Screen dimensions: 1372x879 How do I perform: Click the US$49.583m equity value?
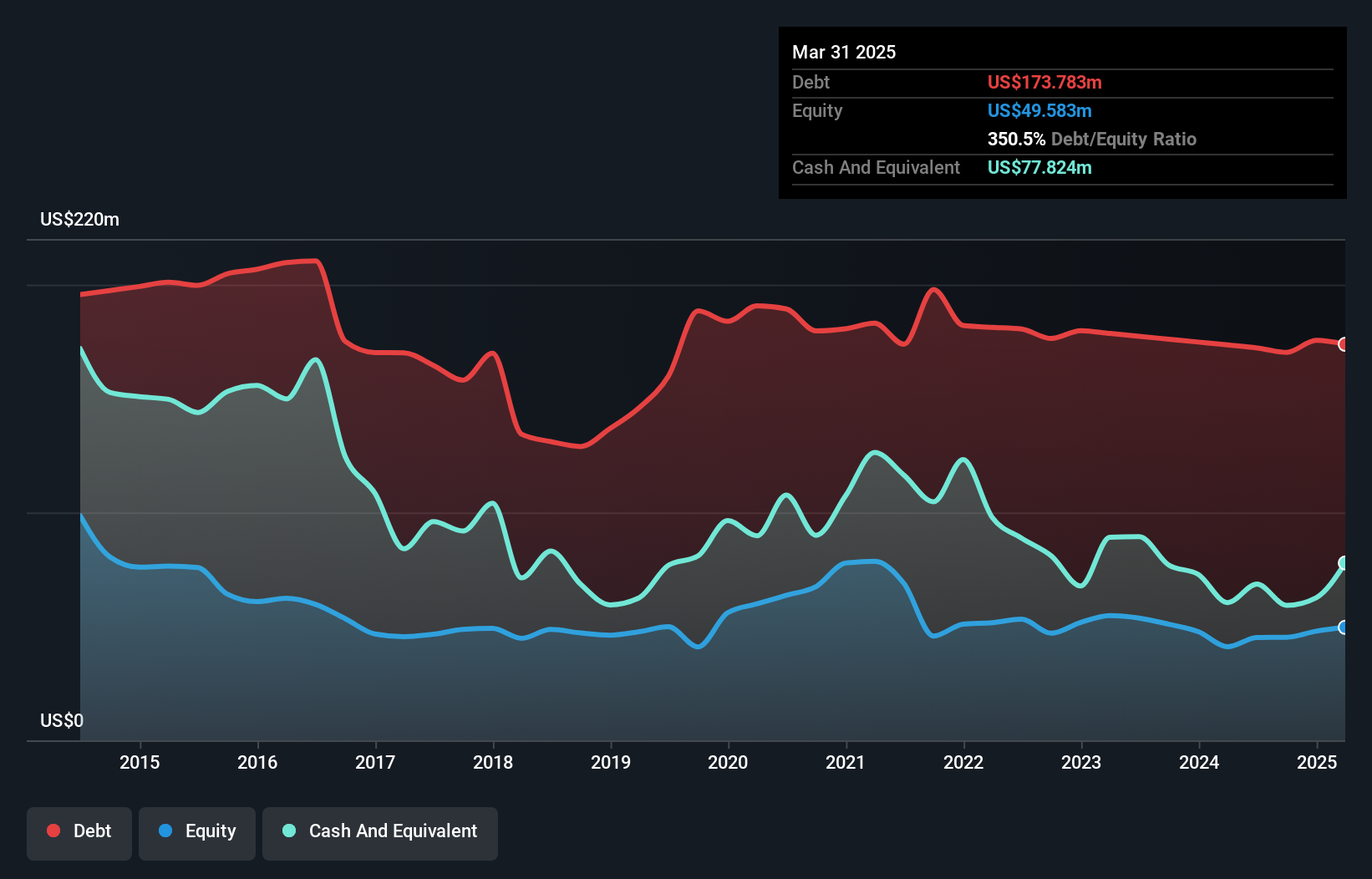[1039, 110]
